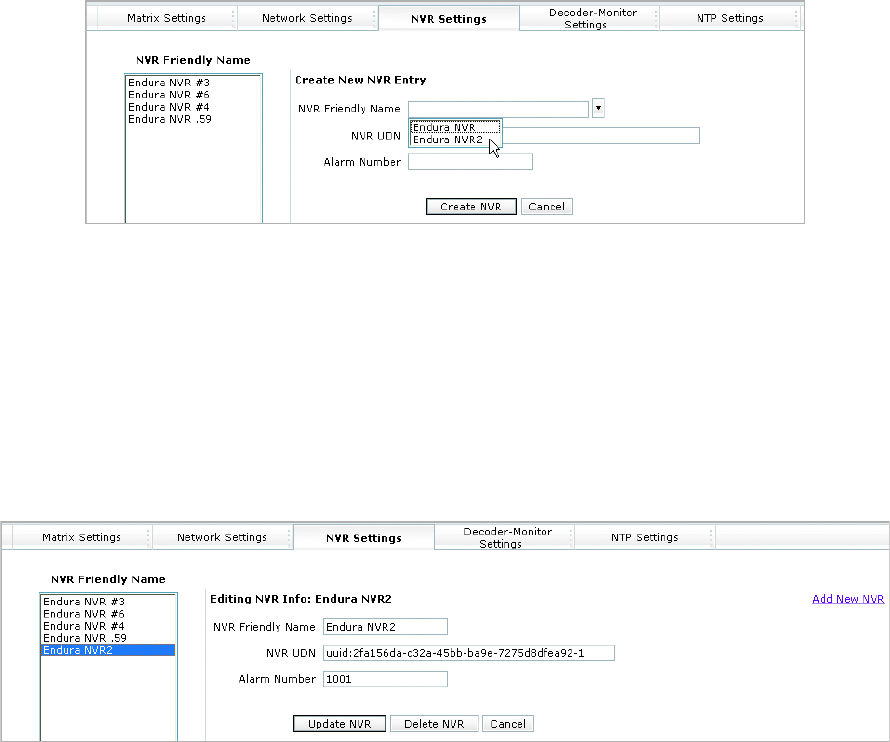Click Update NVR button
This screenshot has height=742, width=890.
click(339, 724)
